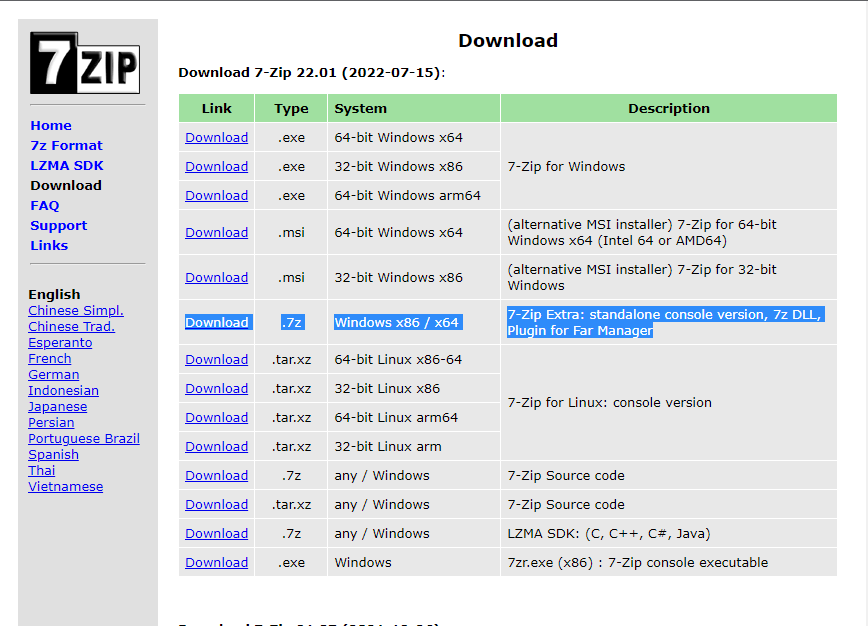Click the Type column header
Viewport: 868px width, 626px height.
click(291, 108)
